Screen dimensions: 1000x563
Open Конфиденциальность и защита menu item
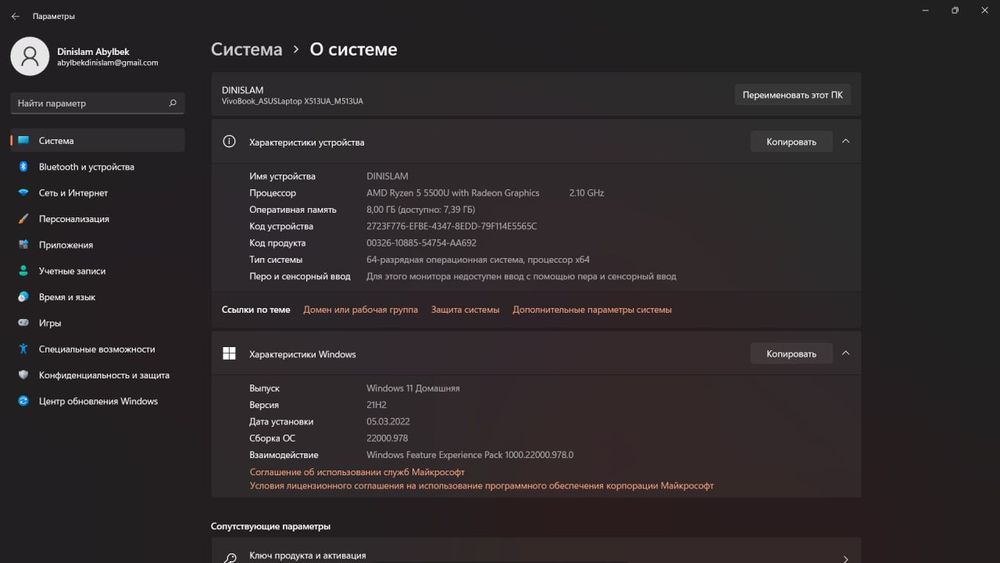[104, 375]
